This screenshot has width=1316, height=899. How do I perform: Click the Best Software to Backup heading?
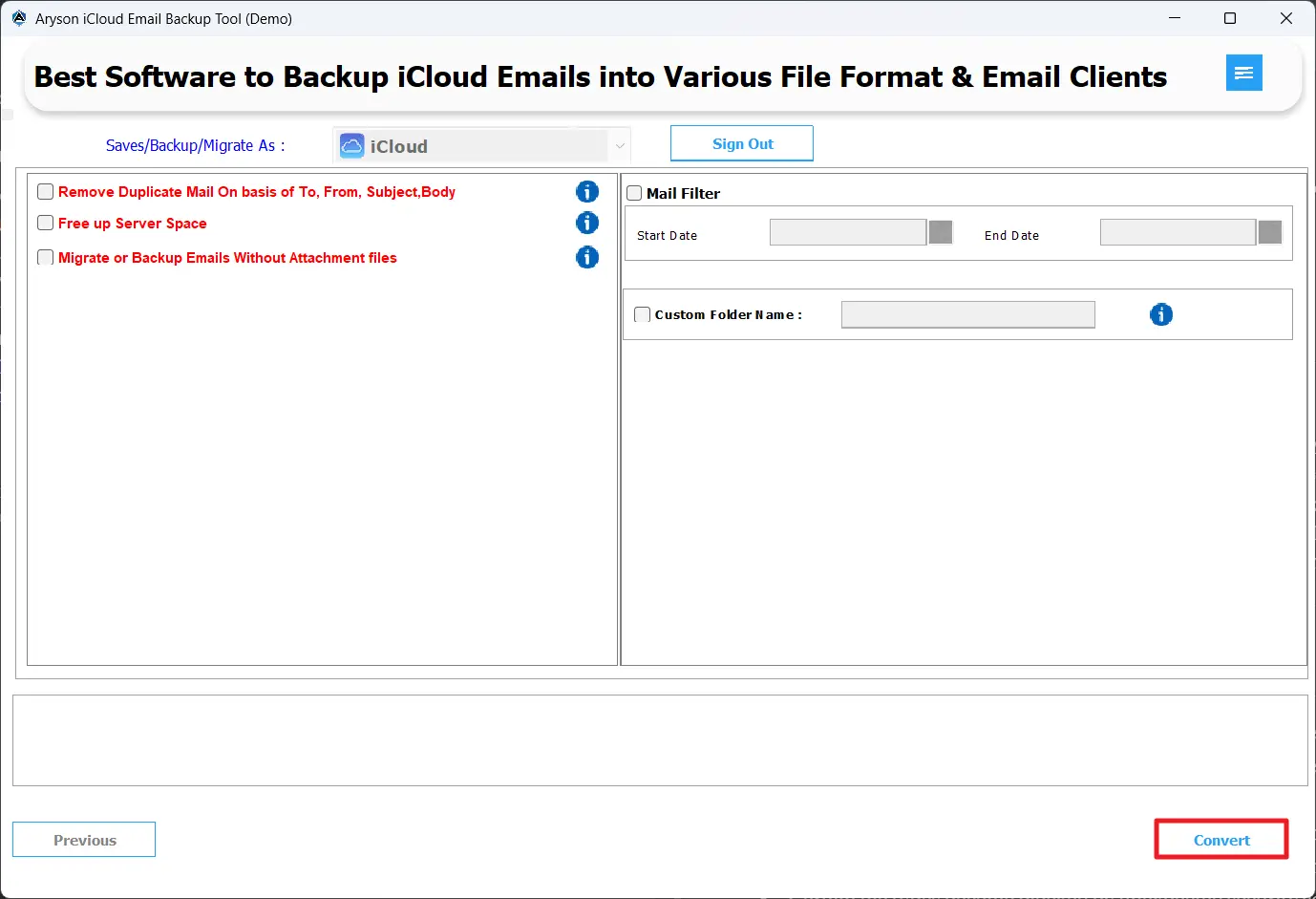601,76
